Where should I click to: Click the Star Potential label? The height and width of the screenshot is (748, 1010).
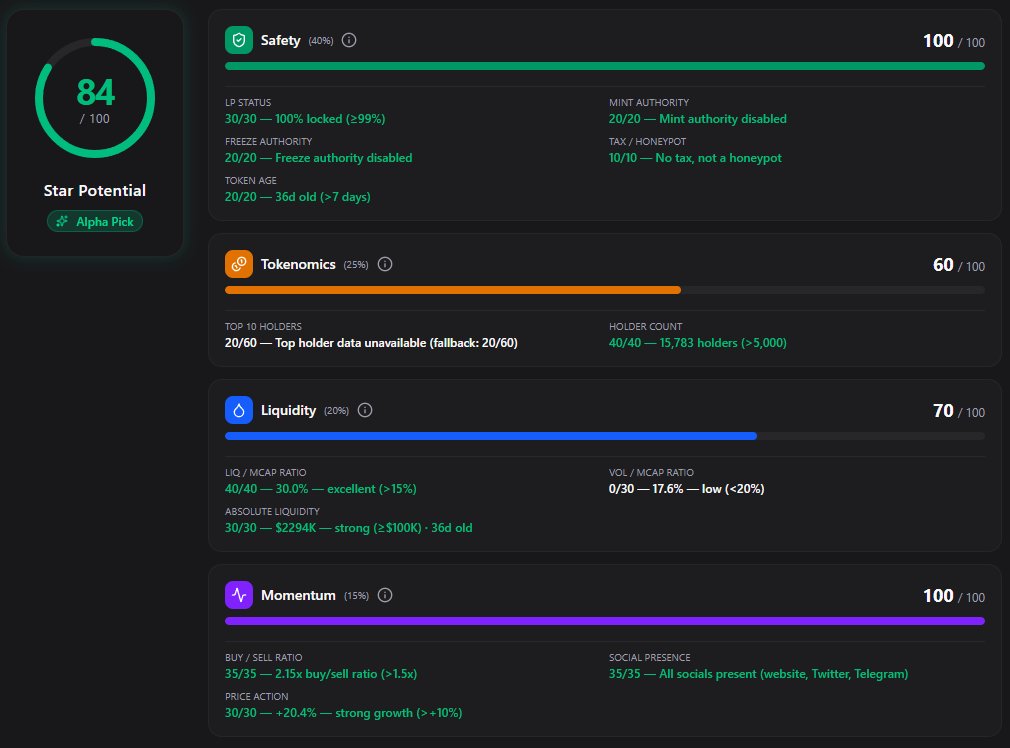pyautogui.click(x=95, y=191)
